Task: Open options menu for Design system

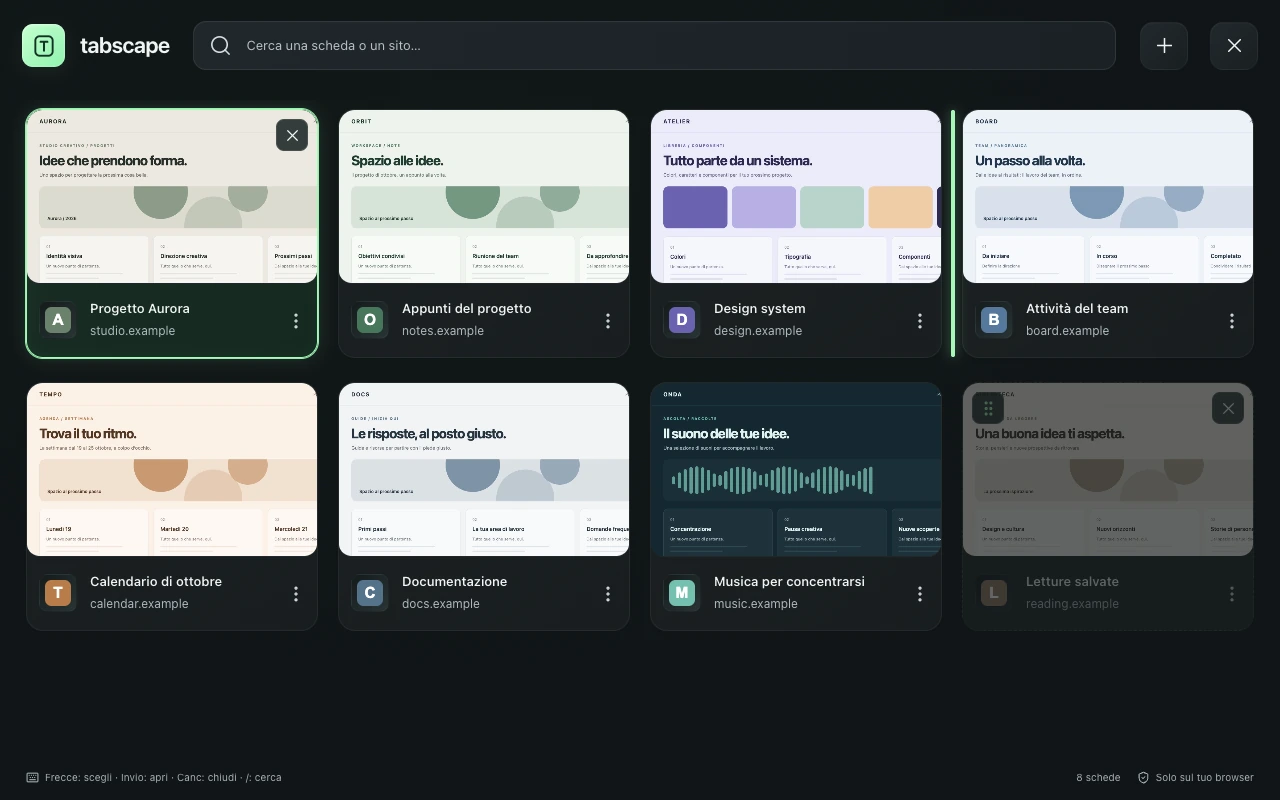Action: (920, 320)
